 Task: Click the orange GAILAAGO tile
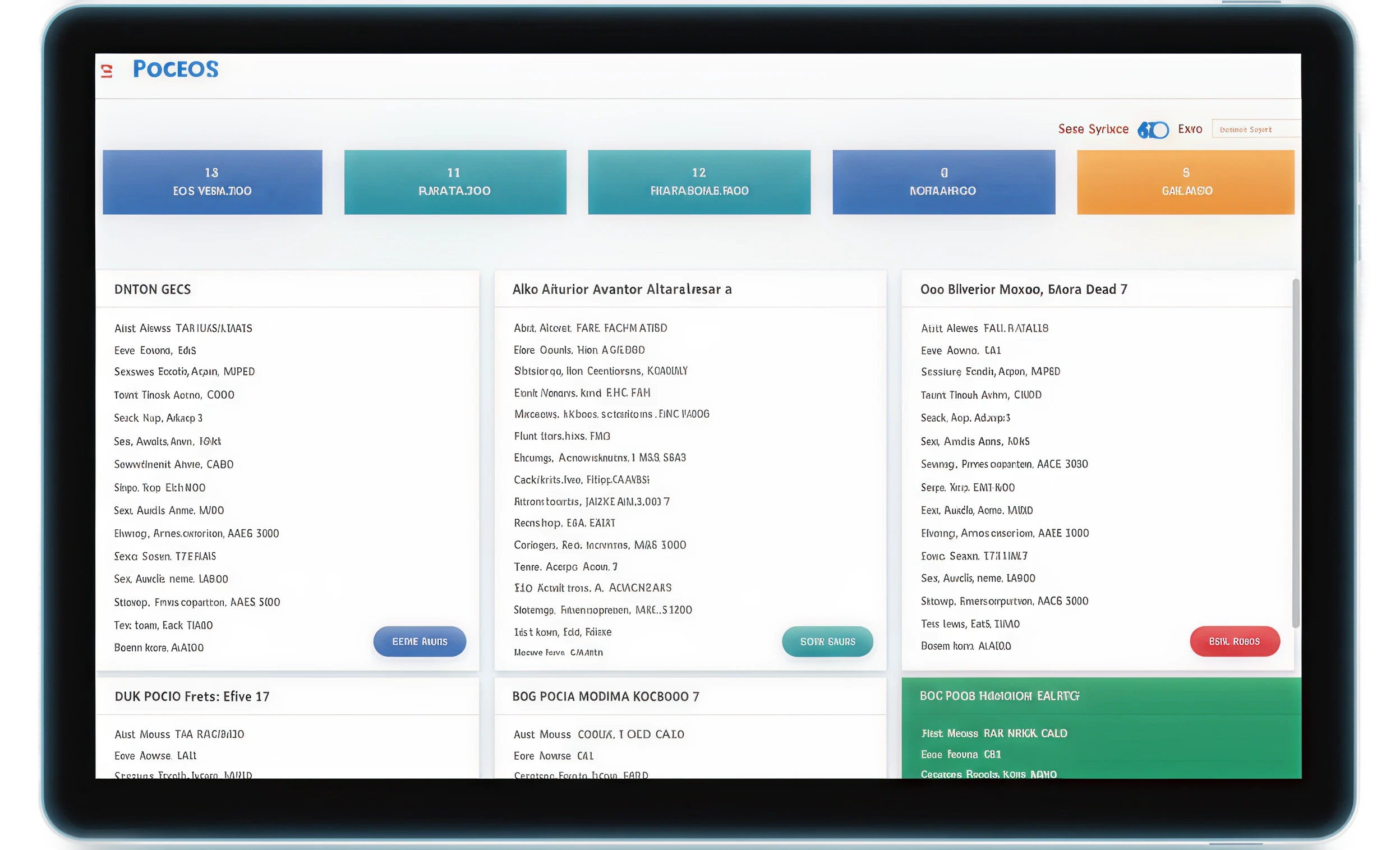click(x=1185, y=182)
